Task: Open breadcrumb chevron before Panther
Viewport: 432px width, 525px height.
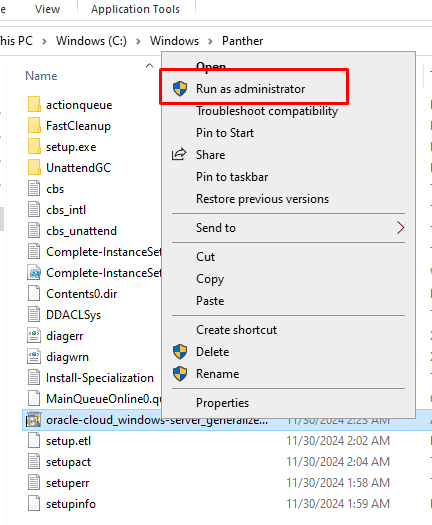Action: click(x=210, y=42)
